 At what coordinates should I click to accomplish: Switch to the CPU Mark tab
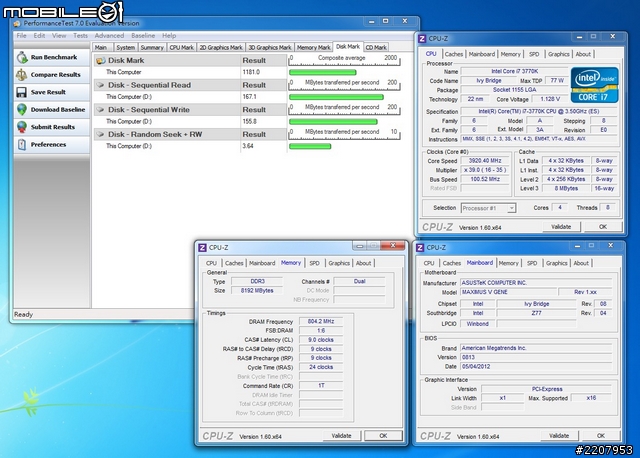click(181, 47)
